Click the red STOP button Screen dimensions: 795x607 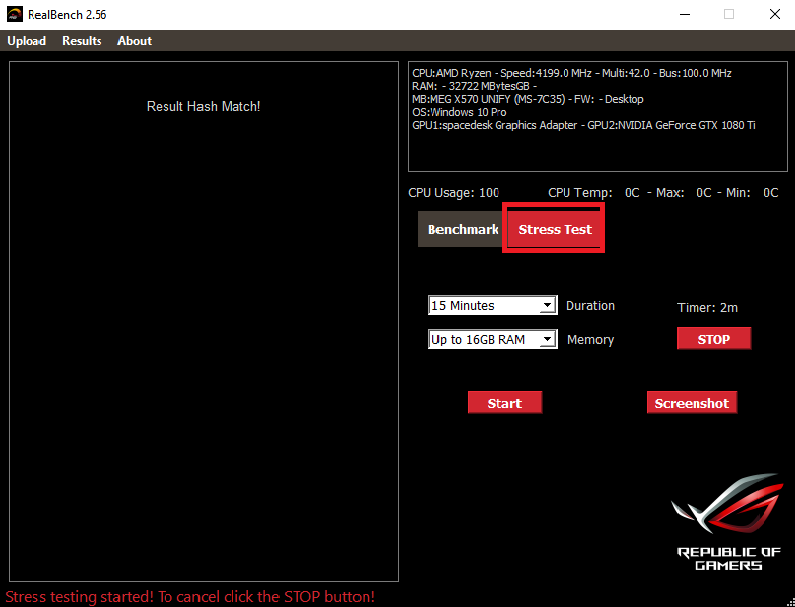coord(714,339)
